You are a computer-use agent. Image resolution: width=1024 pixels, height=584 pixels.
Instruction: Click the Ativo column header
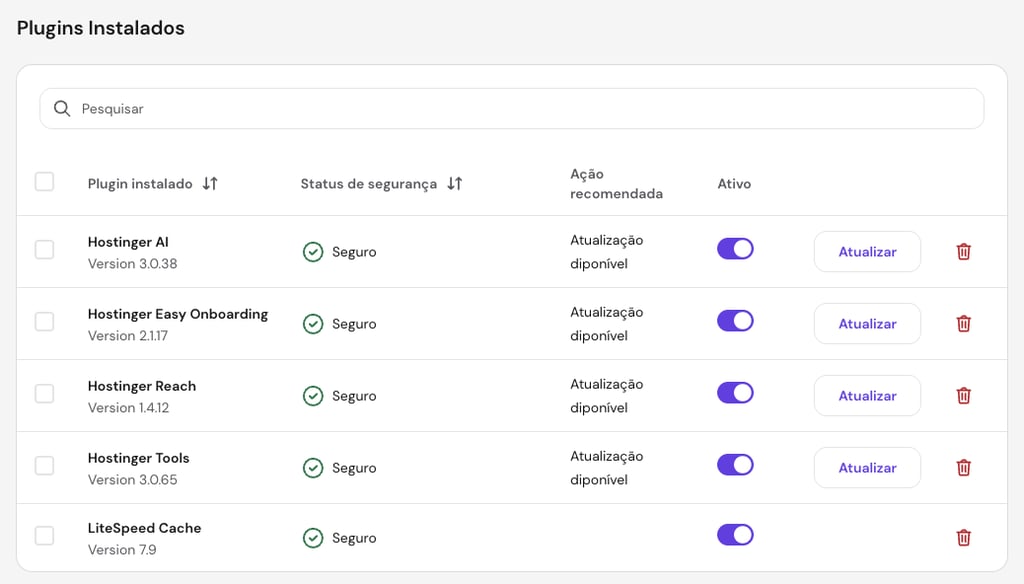pyautogui.click(x=734, y=184)
